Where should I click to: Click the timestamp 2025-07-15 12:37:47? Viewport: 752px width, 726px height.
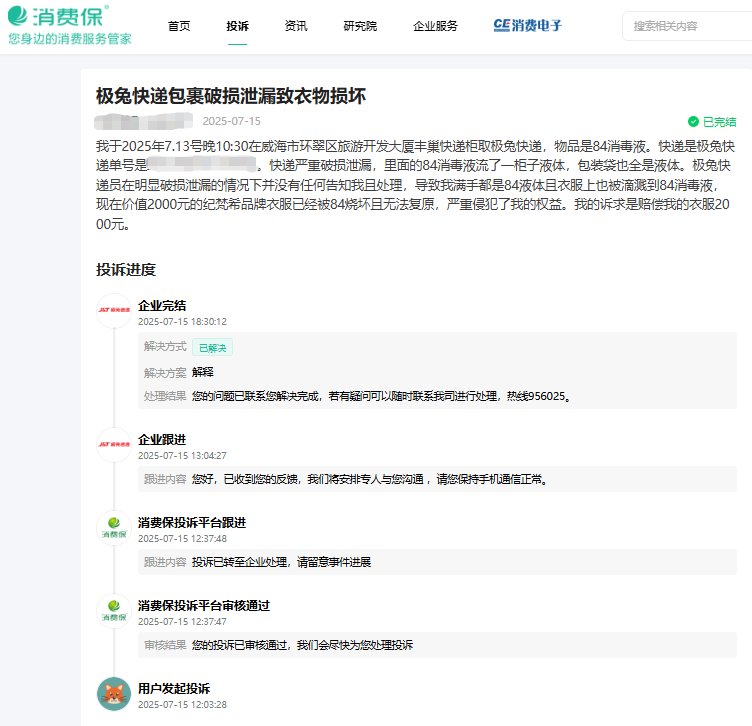tap(182, 621)
